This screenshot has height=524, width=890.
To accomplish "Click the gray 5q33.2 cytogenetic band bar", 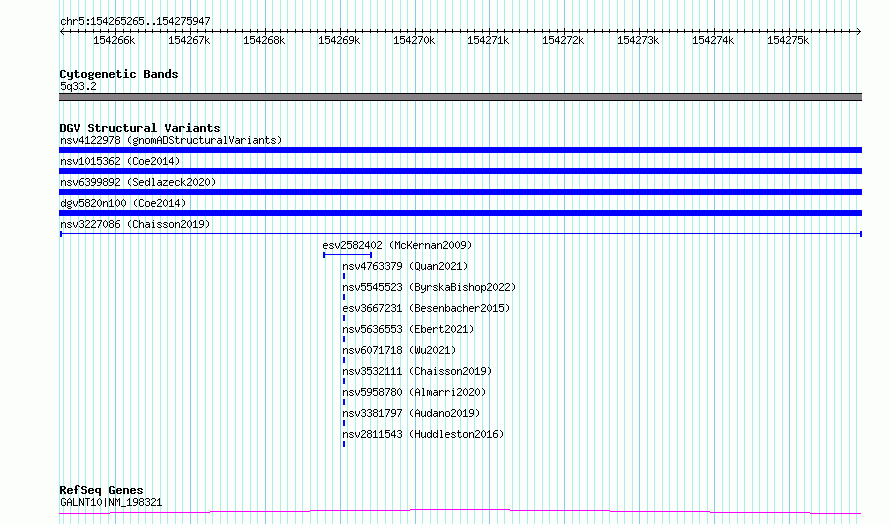I will coord(460,97).
